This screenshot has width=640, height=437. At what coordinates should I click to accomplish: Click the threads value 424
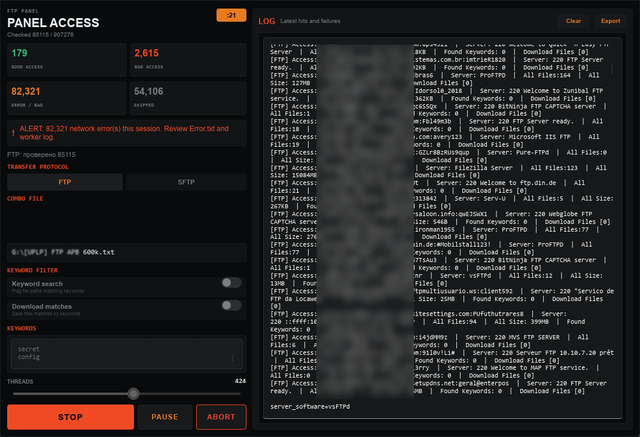click(x=240, y=381)
